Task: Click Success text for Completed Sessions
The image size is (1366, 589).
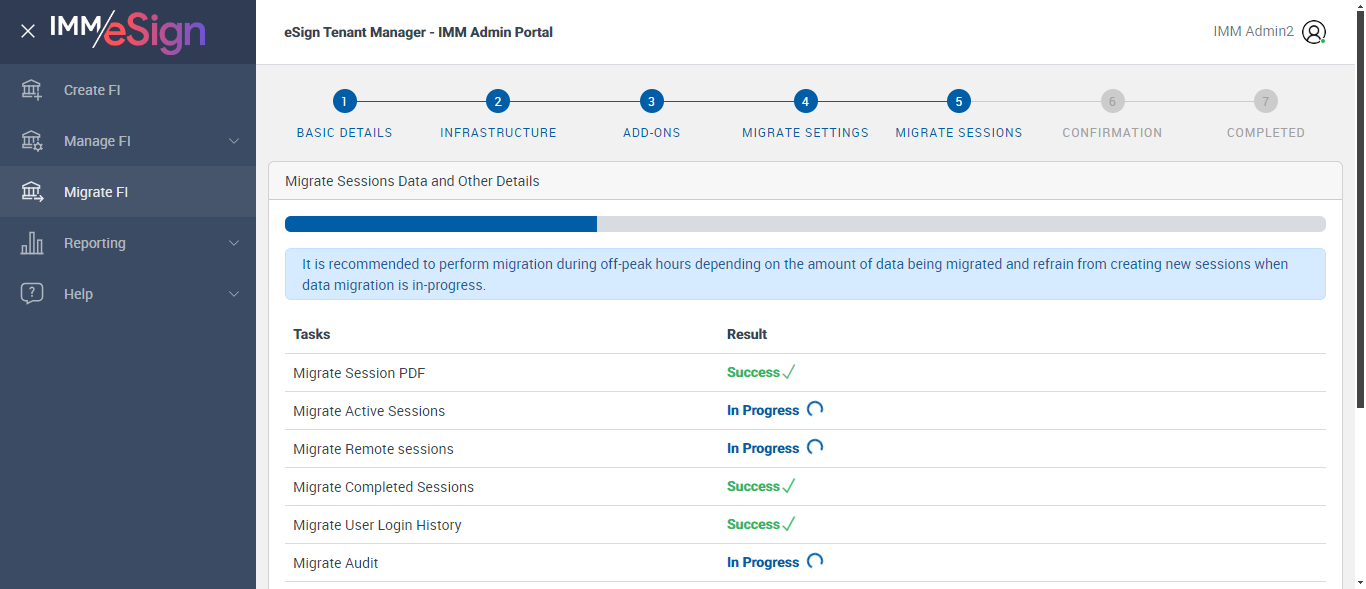Action: 753,486
